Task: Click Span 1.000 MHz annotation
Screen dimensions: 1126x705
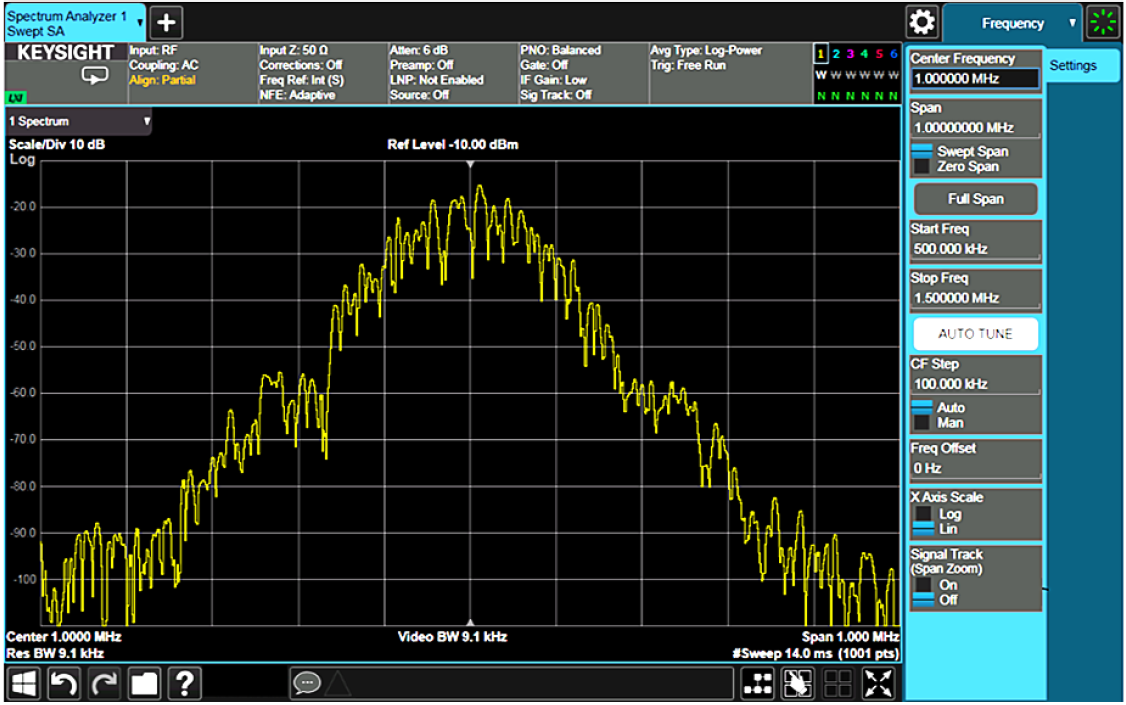Action: (x=850, y=637)
